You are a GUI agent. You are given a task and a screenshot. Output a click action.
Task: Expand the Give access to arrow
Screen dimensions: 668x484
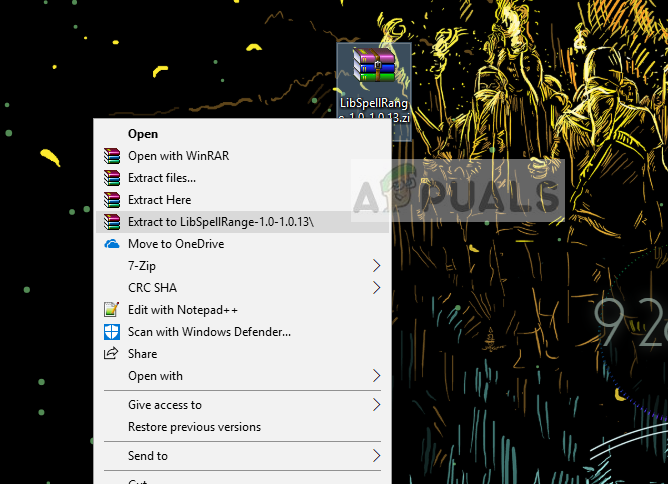tap(376, 405)
